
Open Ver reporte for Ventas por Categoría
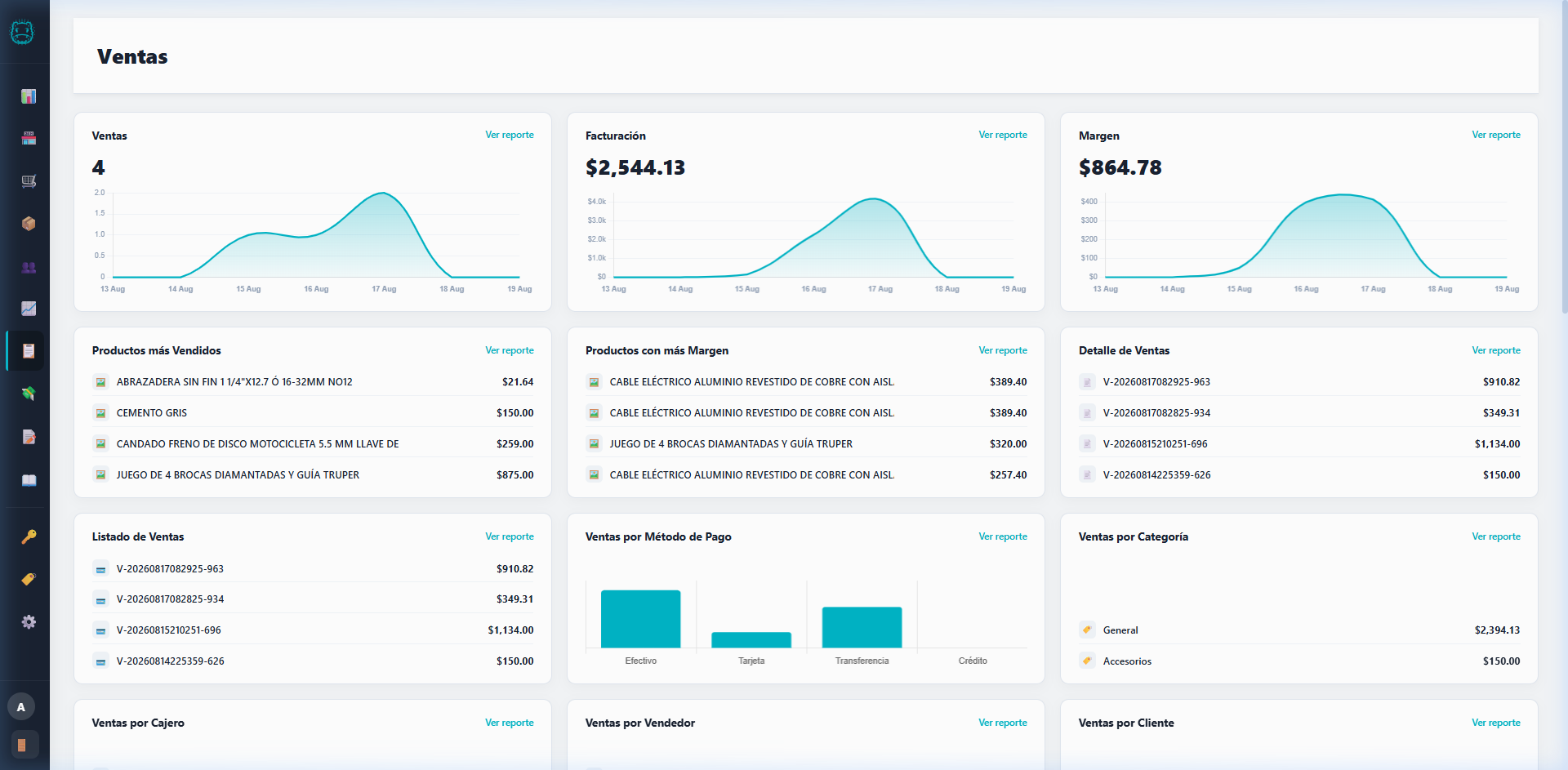coord(1496,536)
